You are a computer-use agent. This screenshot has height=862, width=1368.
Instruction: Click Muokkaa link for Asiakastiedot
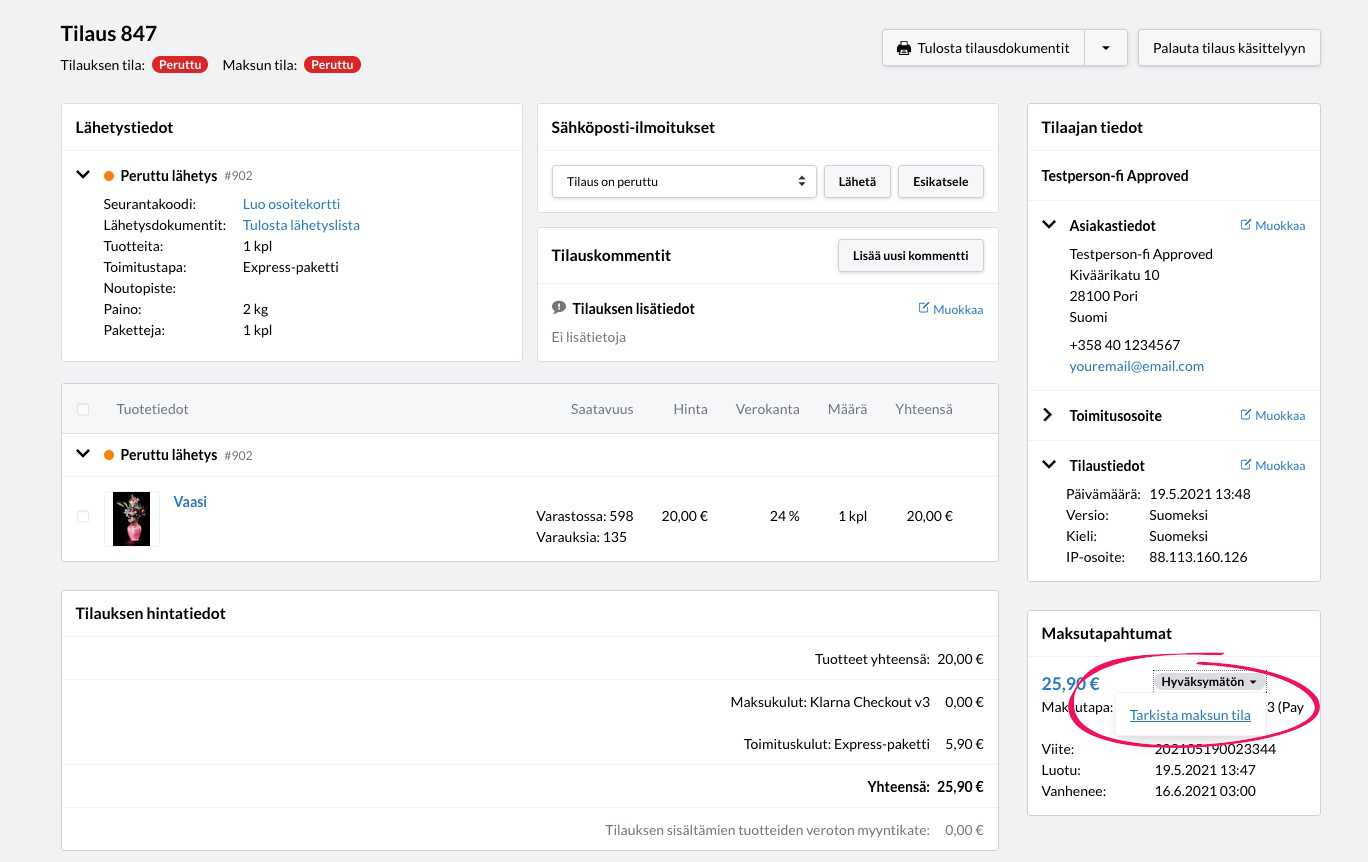click(x=1280, y=225)
